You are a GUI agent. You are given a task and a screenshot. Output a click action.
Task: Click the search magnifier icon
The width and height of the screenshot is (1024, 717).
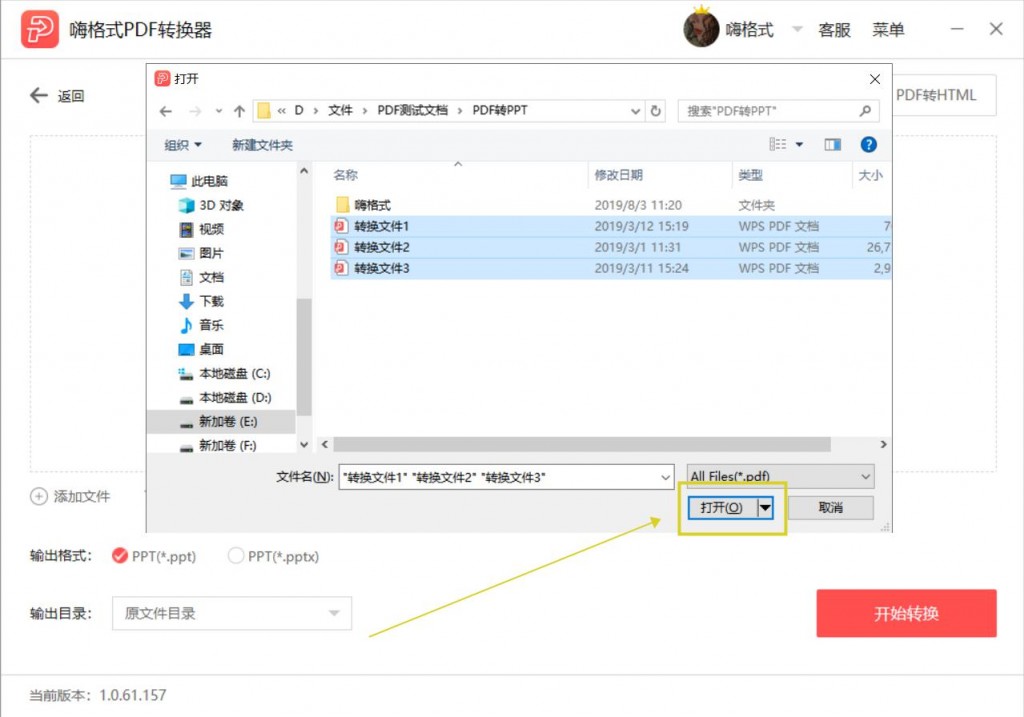pos(865,111)
